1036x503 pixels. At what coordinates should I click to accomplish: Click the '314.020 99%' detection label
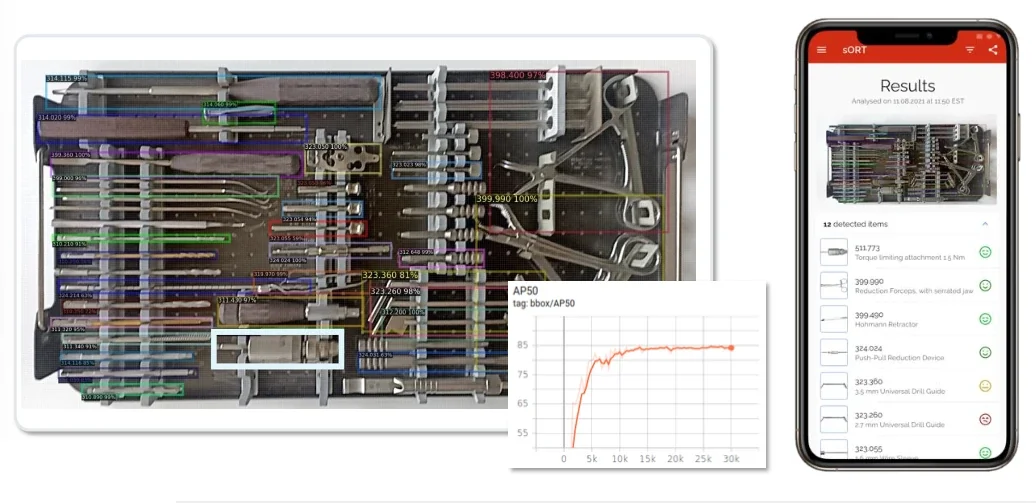(x=57, y=117)
